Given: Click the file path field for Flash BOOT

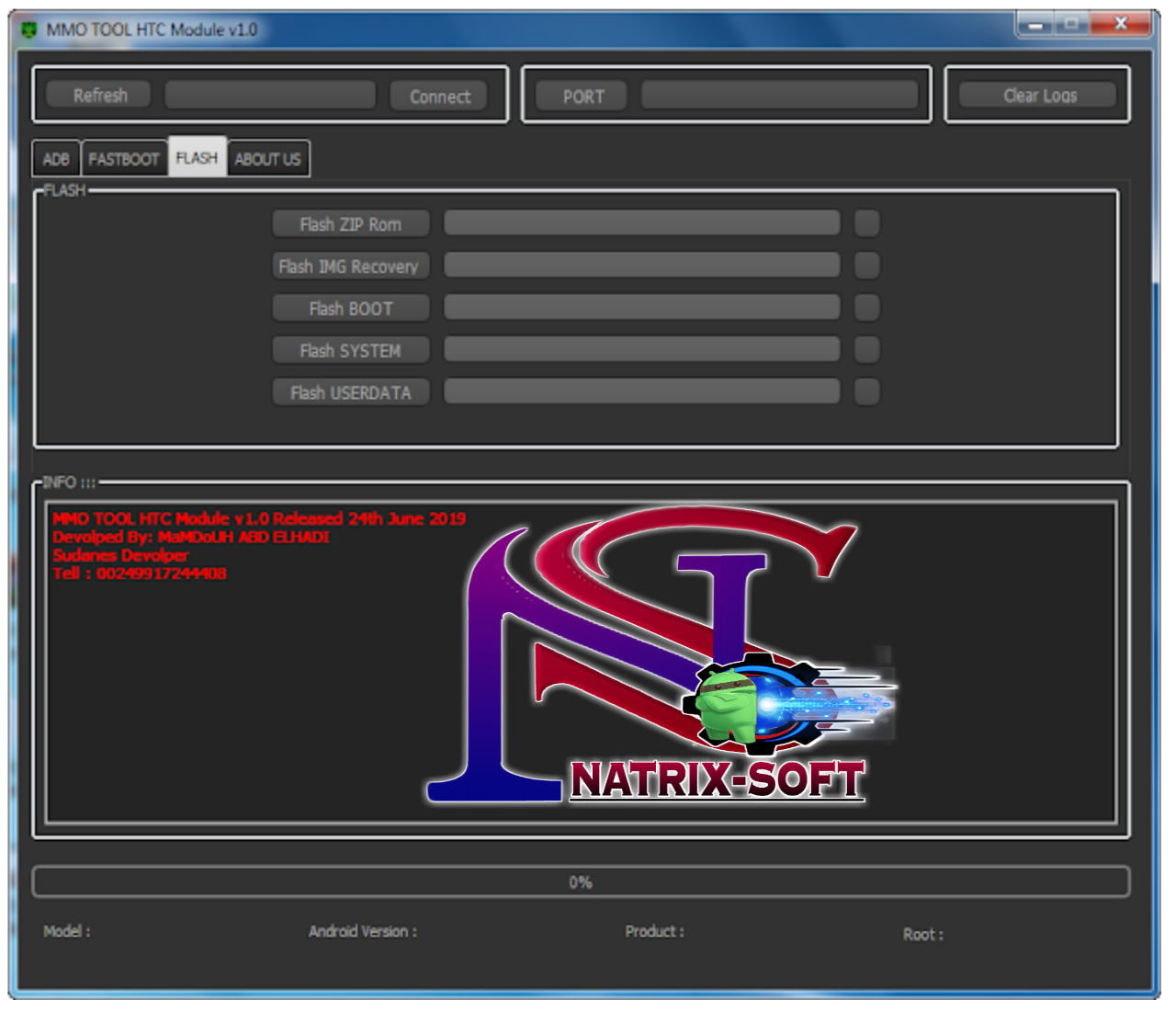Looking at the screenshot, I should click(x=642, y=307).
